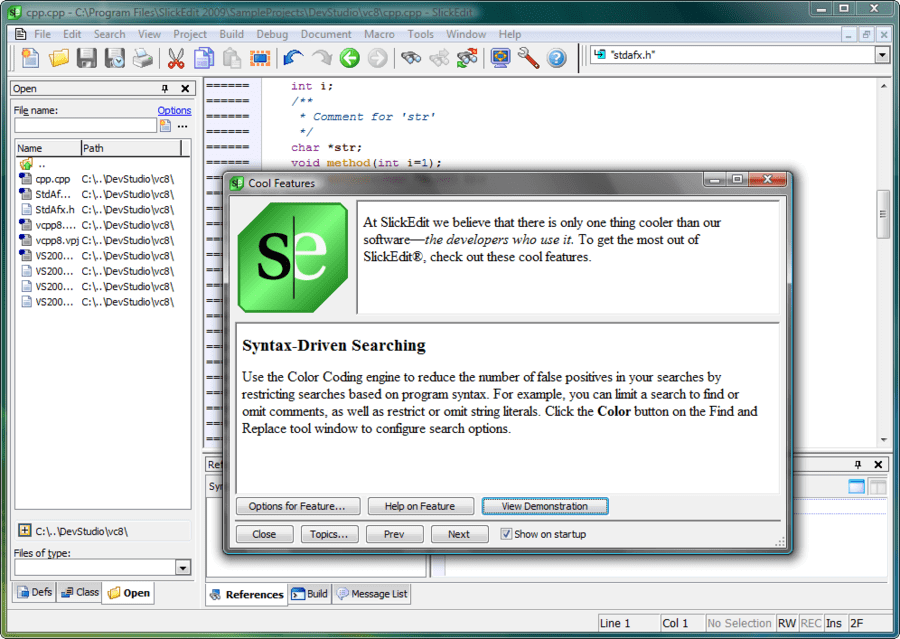Go to Next cool feature

459,535
